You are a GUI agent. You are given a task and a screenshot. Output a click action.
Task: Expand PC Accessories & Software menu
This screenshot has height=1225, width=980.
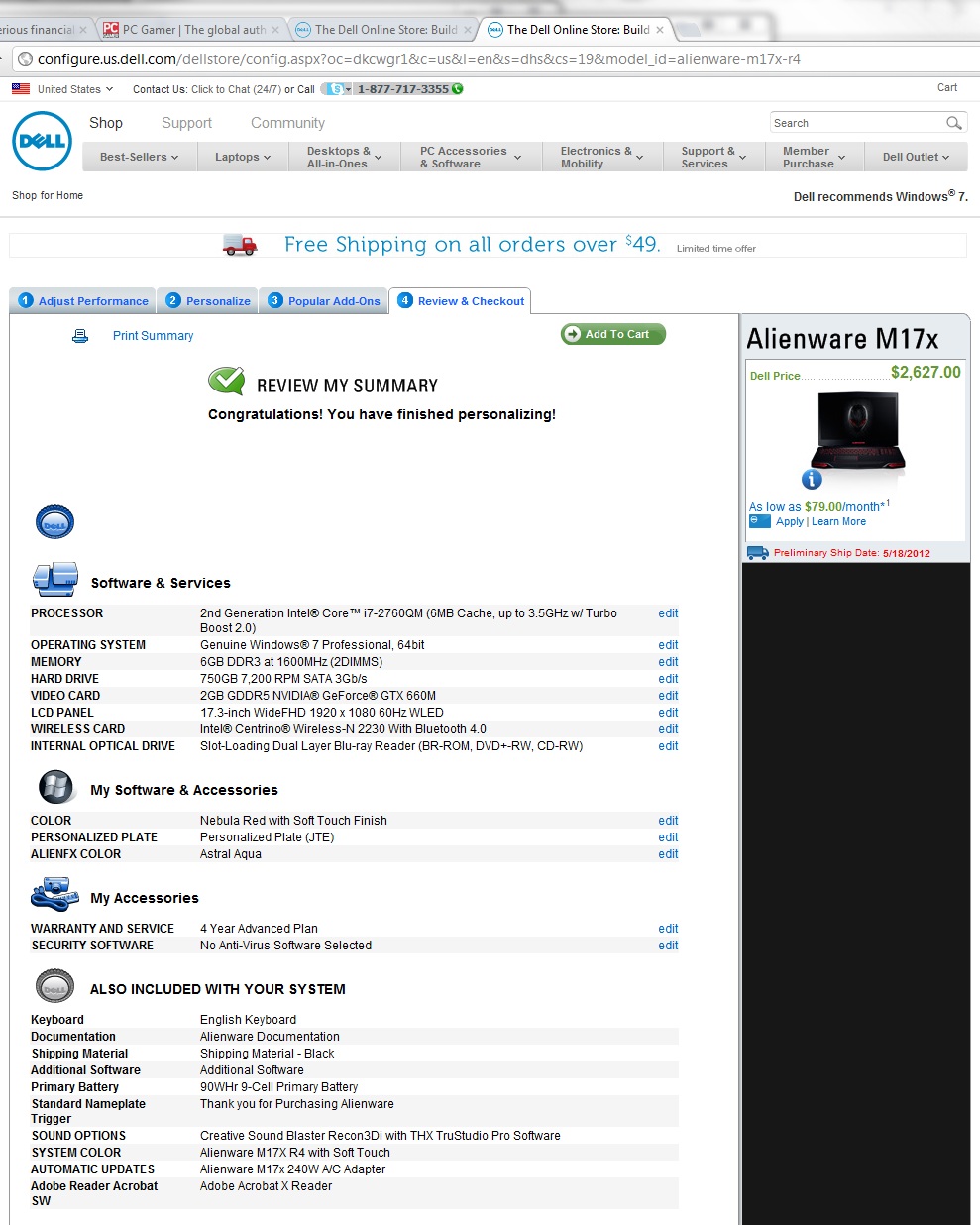pyautogui.click(x=471, y=157)
